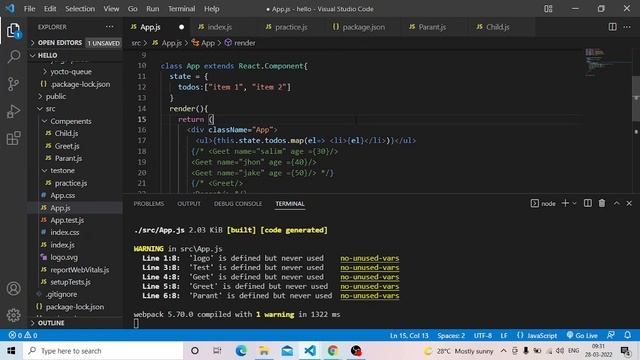Open Chrome from the taskbar
The image size is (640, 360).
[x=333, y=351]
